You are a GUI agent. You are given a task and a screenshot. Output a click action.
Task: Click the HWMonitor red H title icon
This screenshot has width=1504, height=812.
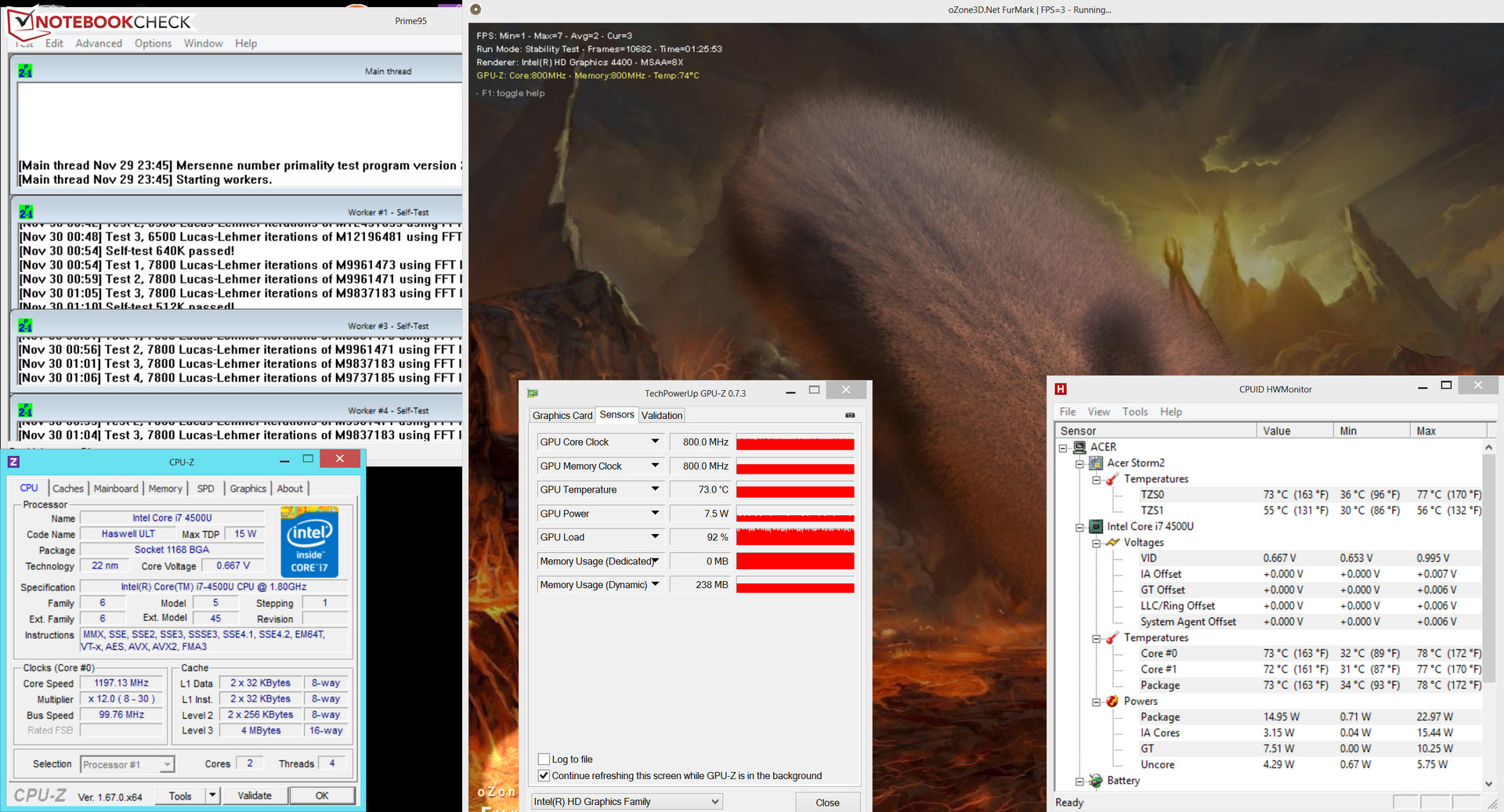(x=1061, y=389)
